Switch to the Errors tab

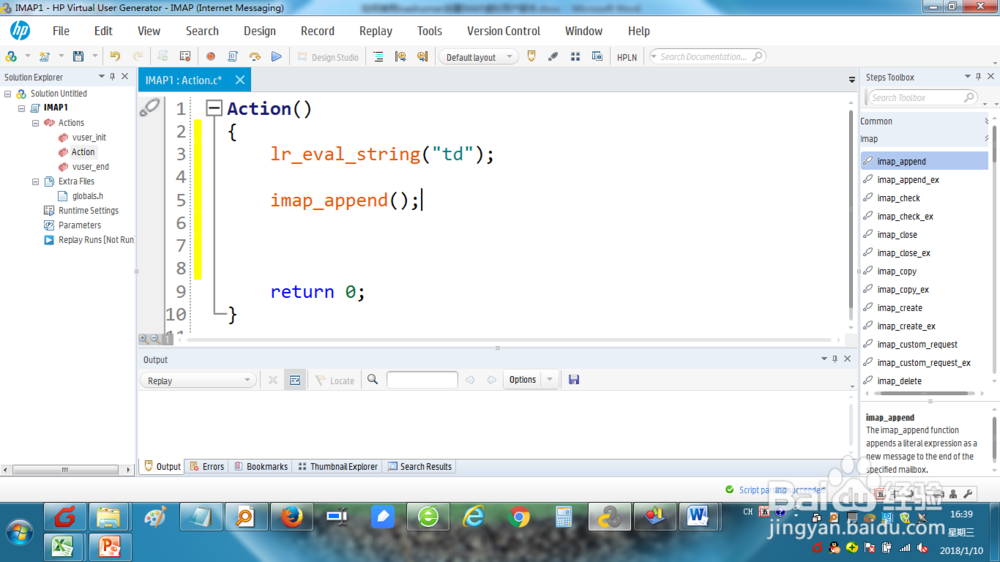(x=207, y=466)
